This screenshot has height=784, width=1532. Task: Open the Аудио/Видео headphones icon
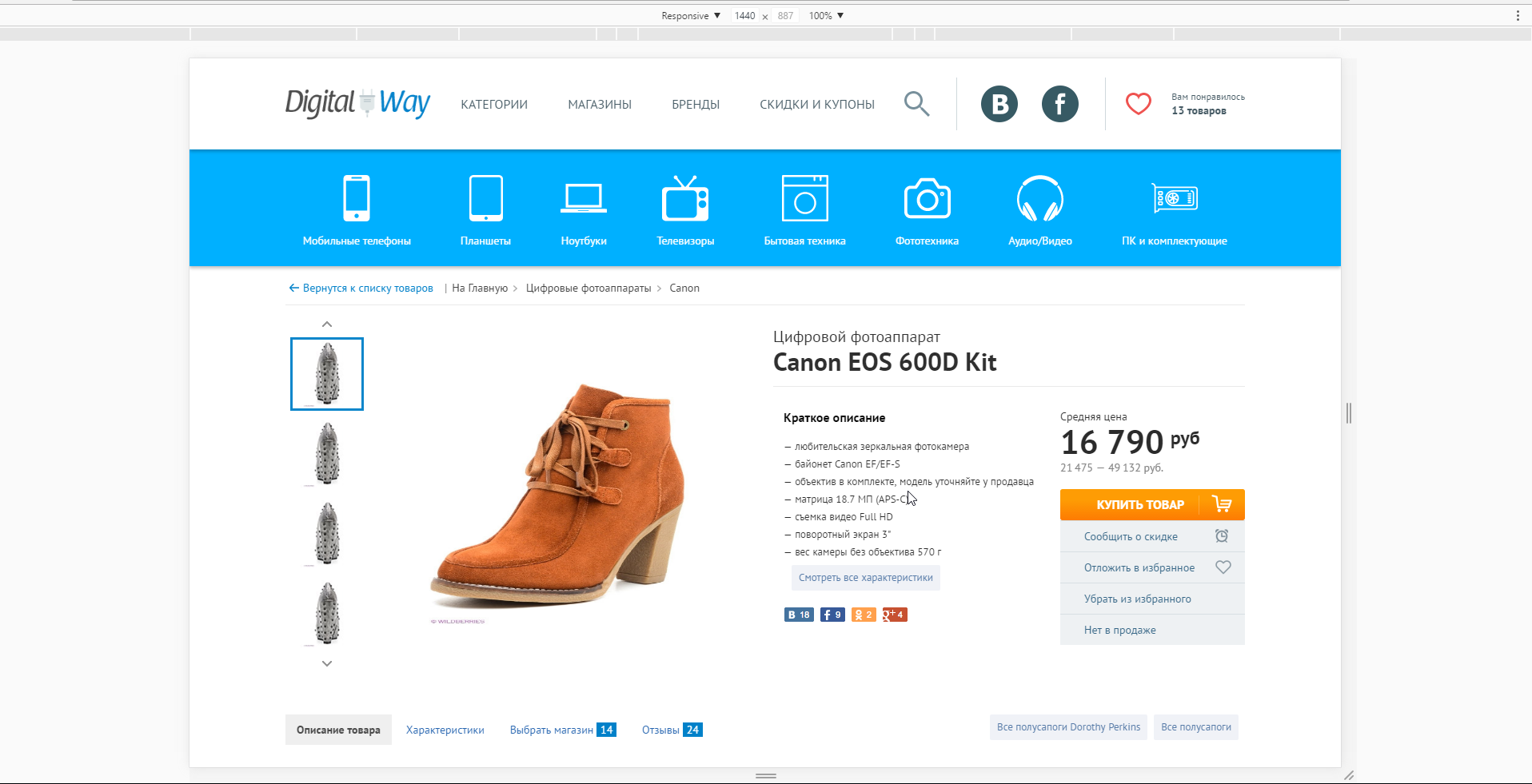click(1039, 198)
